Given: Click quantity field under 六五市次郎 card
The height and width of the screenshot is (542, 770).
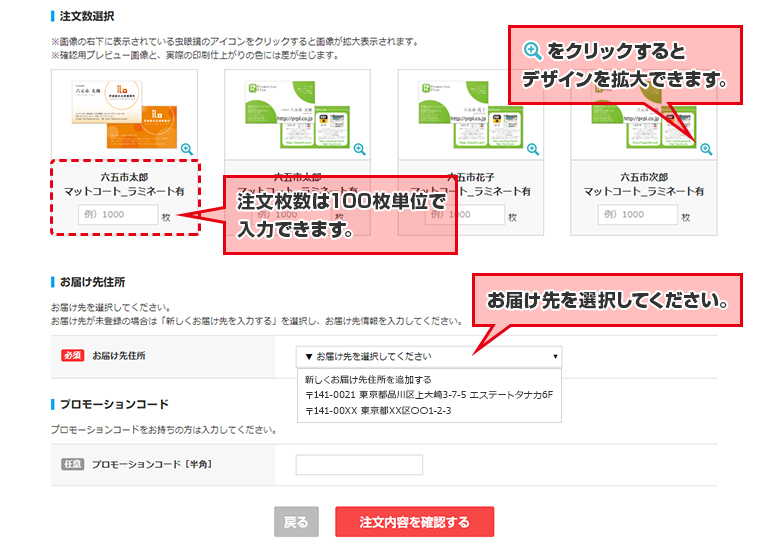Looking at the screenshot, I should coord(637,215).
